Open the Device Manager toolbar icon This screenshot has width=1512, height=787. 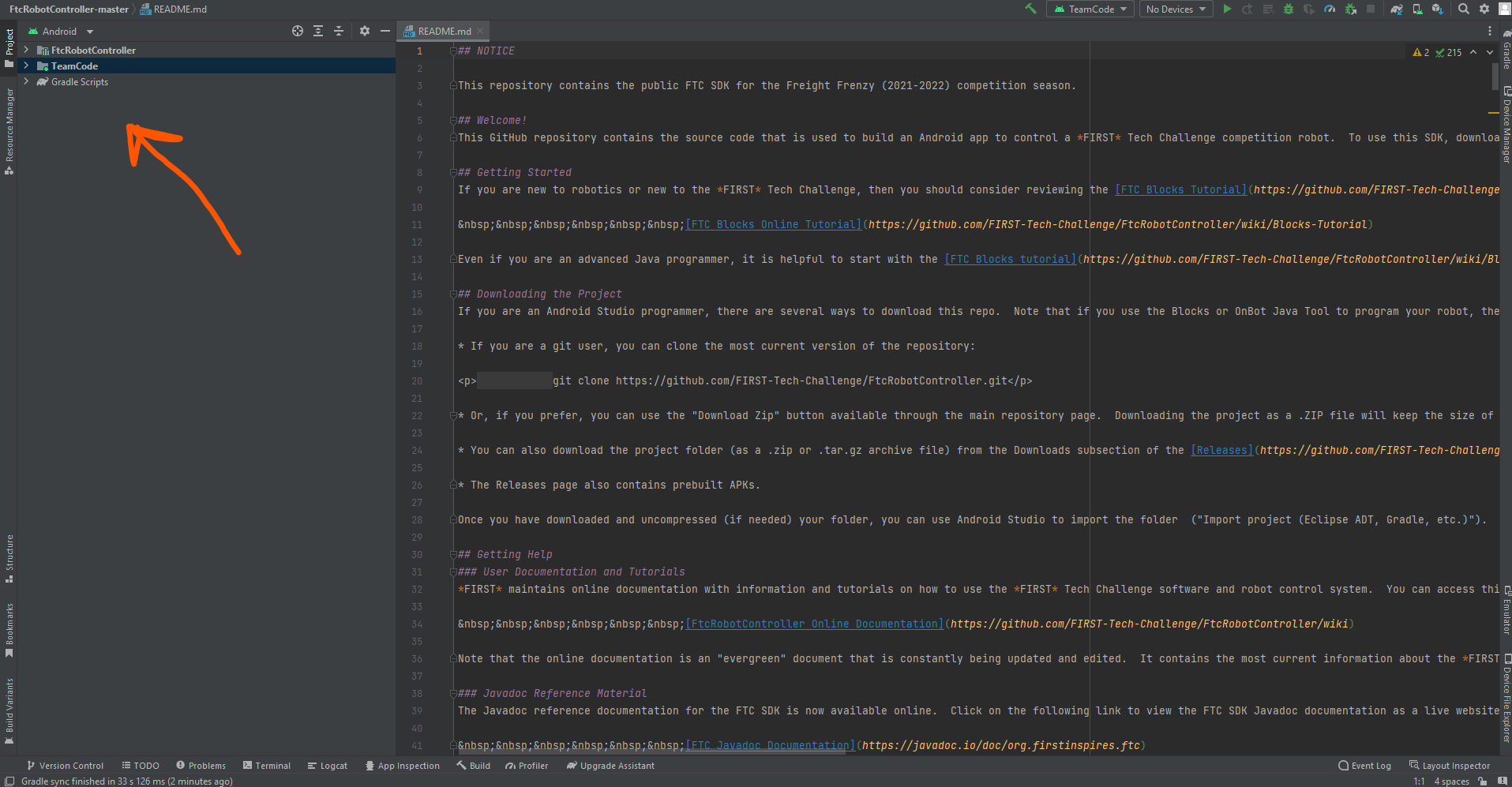(1417, 9)
